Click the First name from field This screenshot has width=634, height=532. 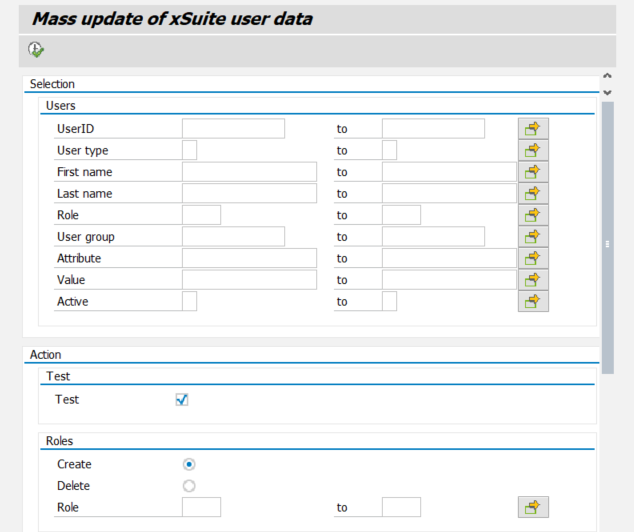(x=249, y=172)
